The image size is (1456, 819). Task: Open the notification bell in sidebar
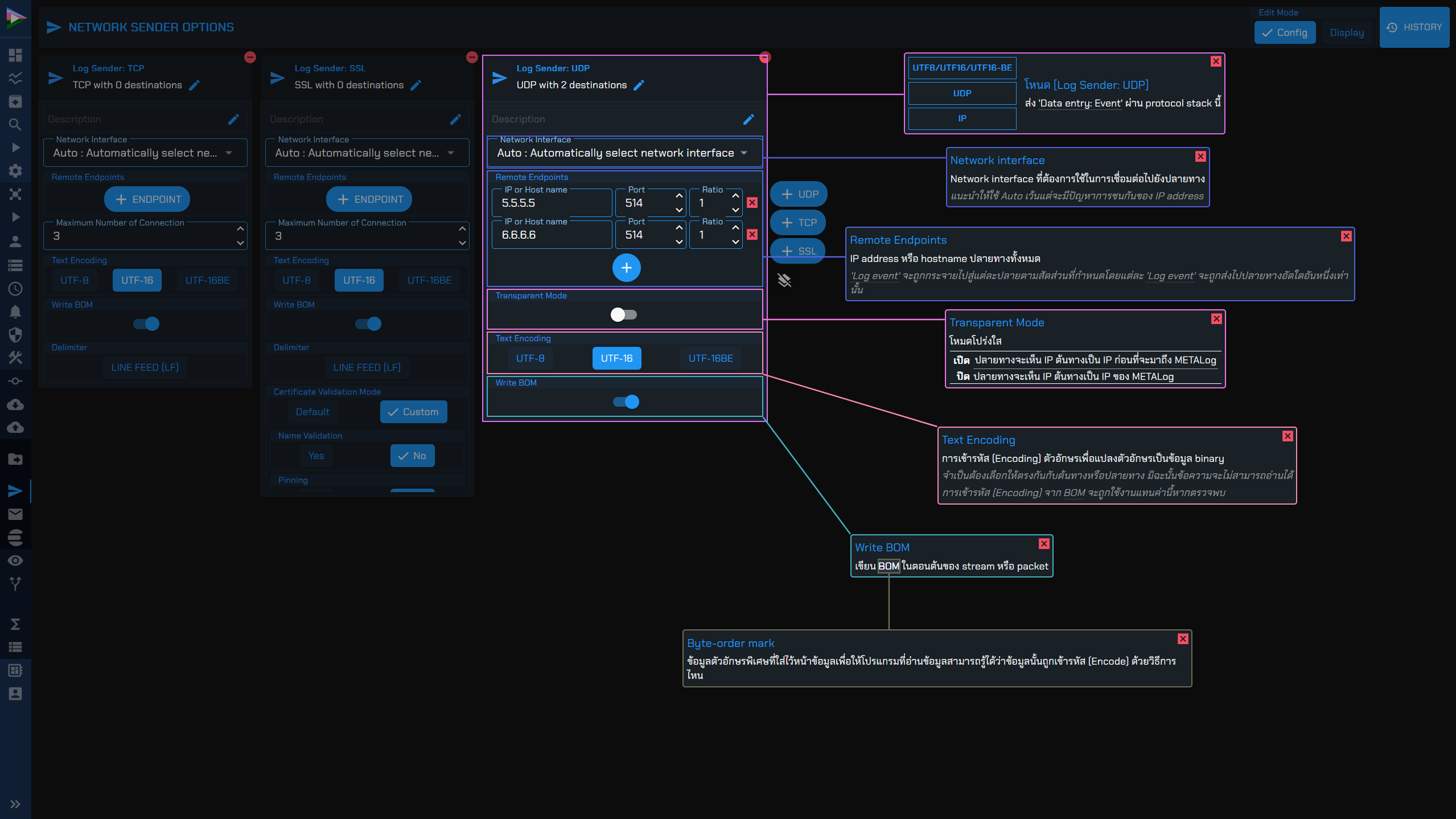click(15, 312)
